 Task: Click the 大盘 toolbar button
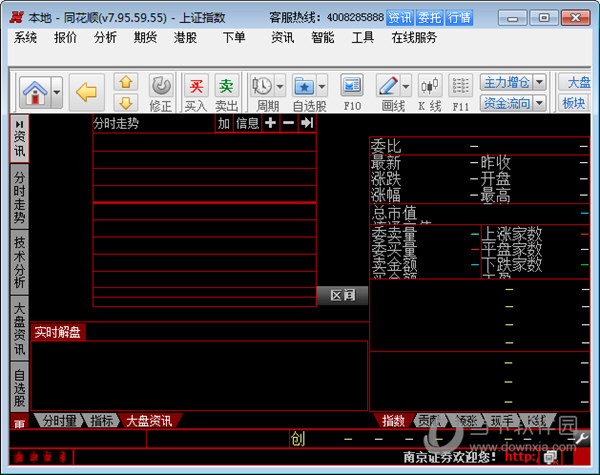pos(576,82)
